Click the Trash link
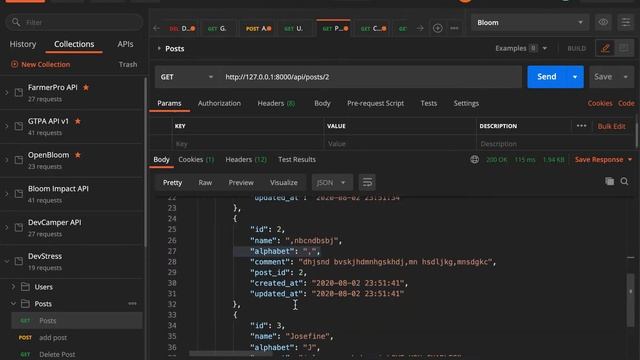Screen dimensions: 640x360 (128, 64)
